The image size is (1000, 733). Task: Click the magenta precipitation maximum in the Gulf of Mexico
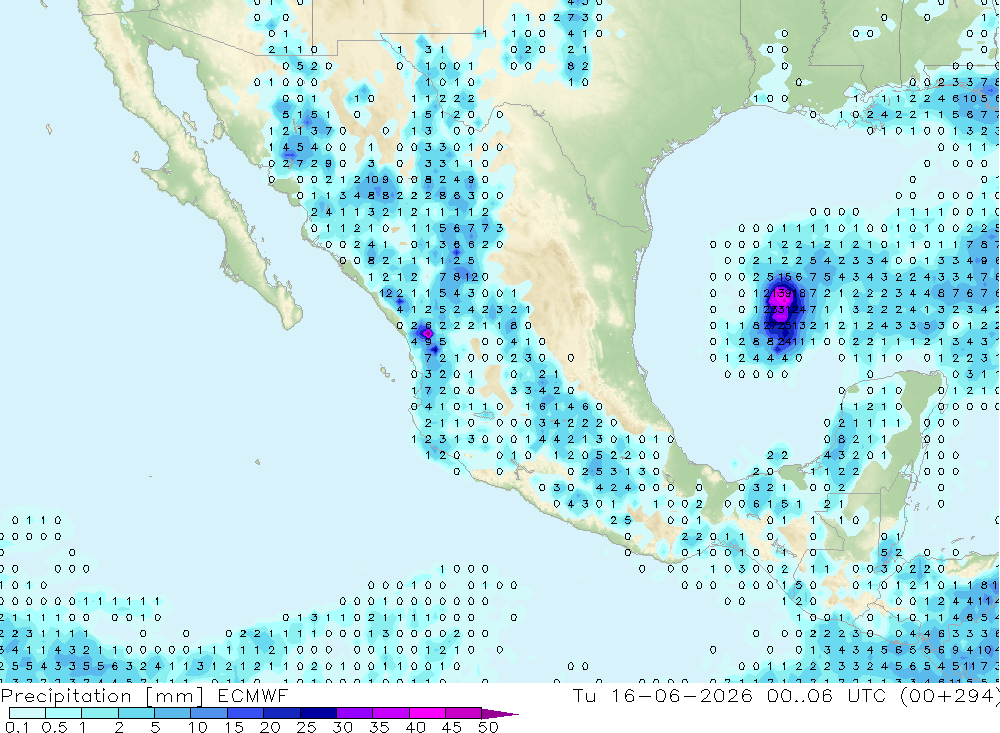pos(779,302)
